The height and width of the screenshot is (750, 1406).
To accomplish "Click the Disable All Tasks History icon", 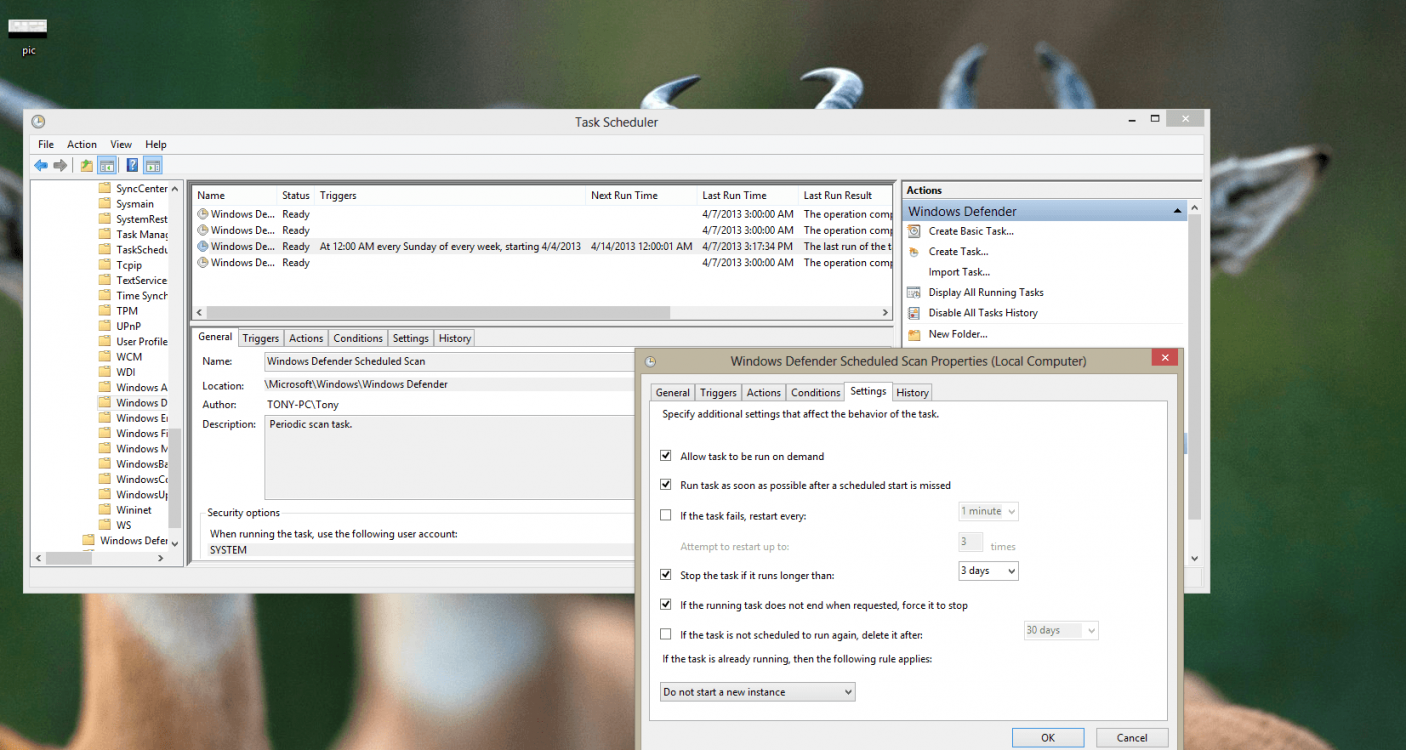I will pos(913,313).
